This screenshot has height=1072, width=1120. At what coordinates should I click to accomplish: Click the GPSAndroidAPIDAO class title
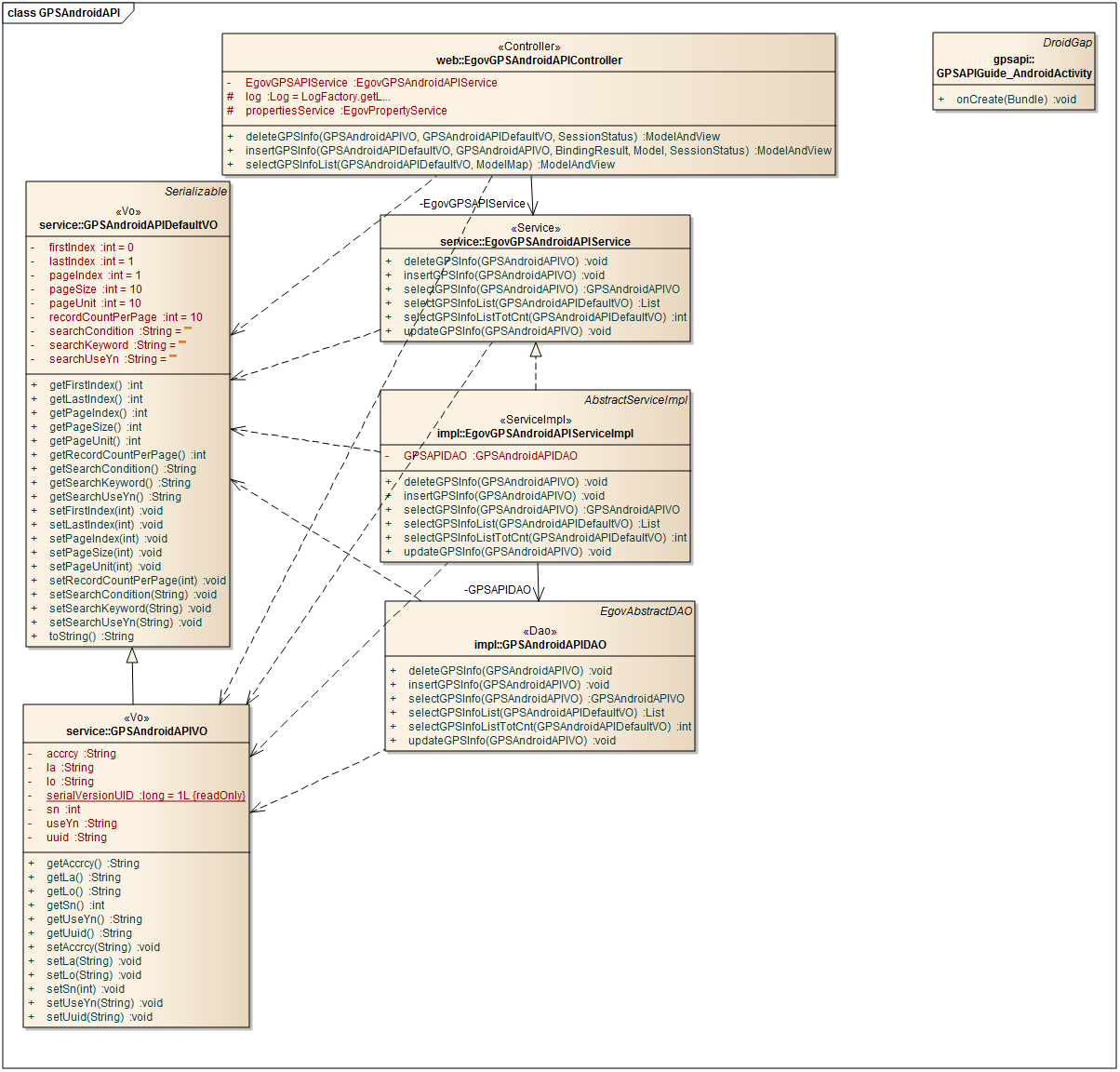pyautogui.click(x=540, y=645)
